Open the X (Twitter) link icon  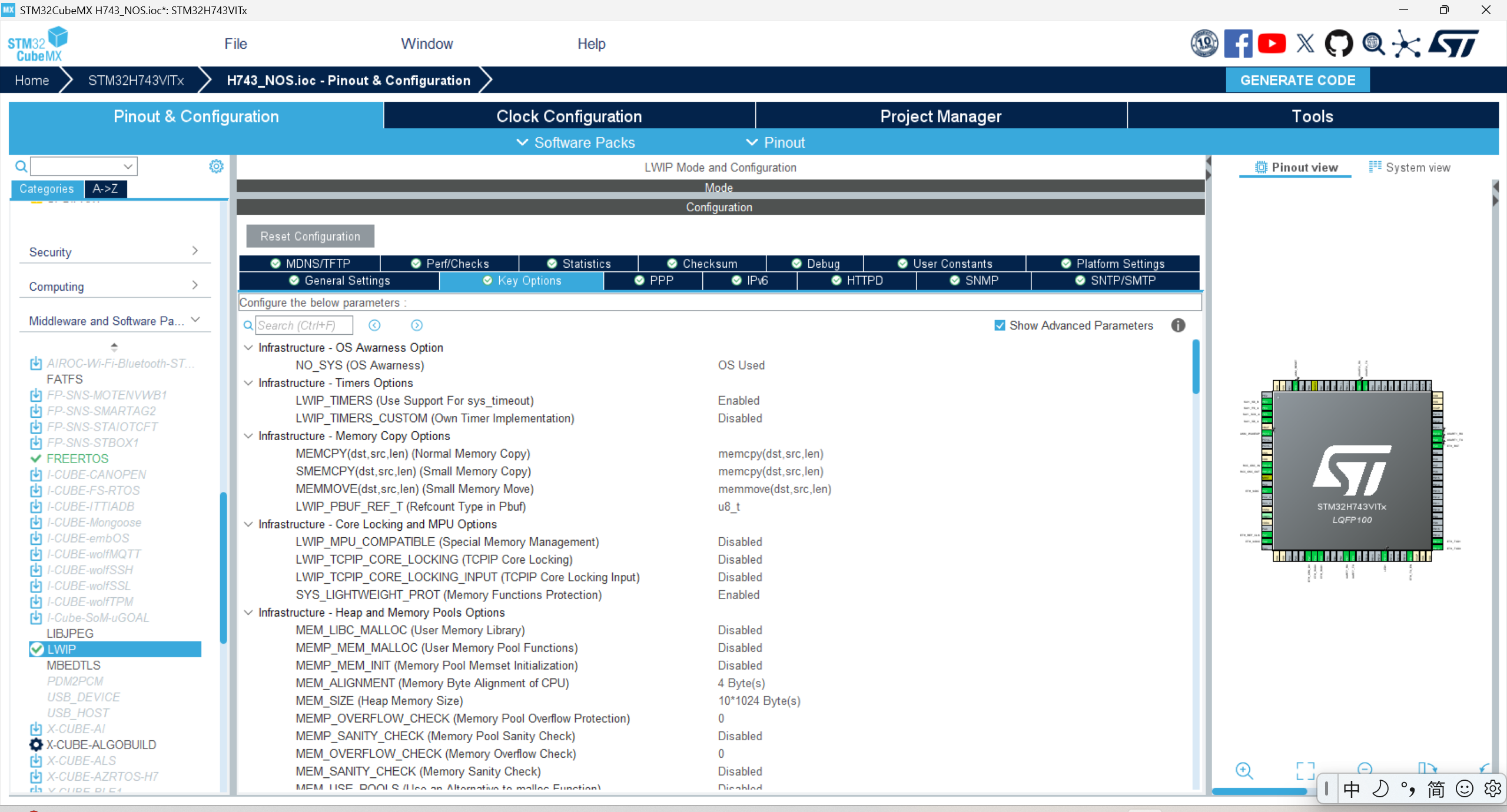click(1305, 44)
